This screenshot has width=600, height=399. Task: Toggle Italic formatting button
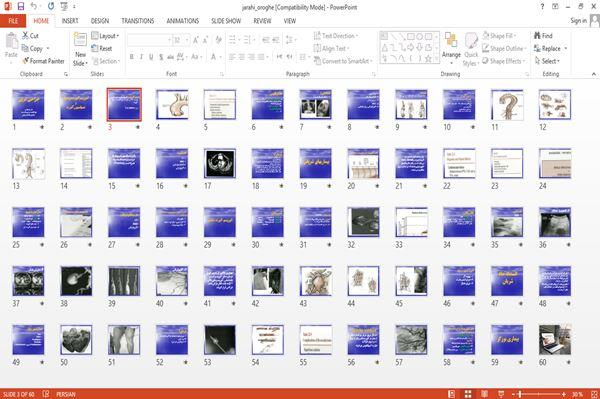[x=141, y=57]
